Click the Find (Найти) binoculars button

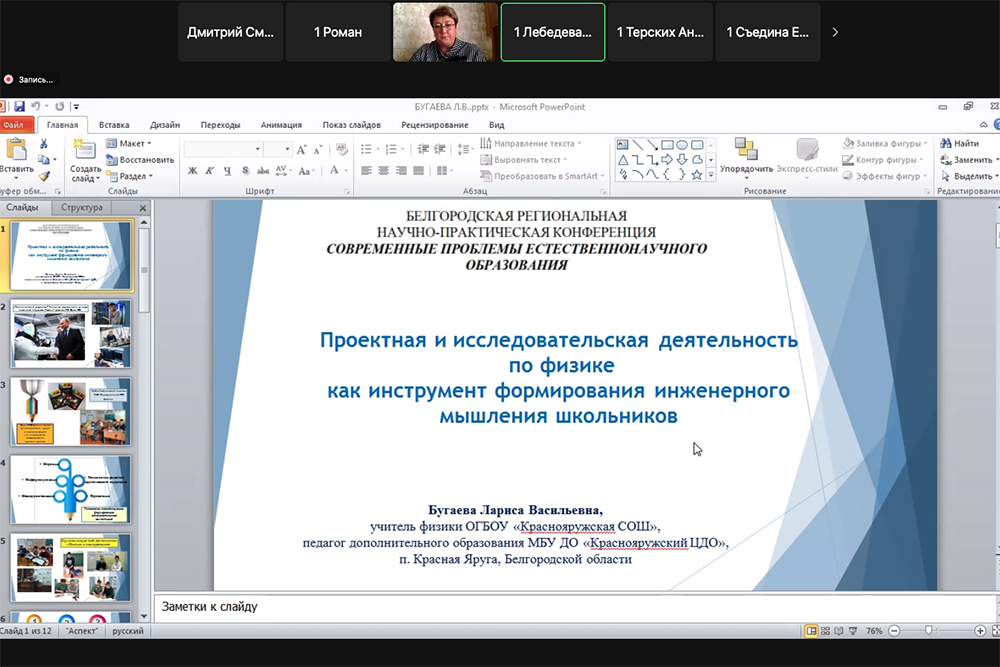click(x=958, y=144)
